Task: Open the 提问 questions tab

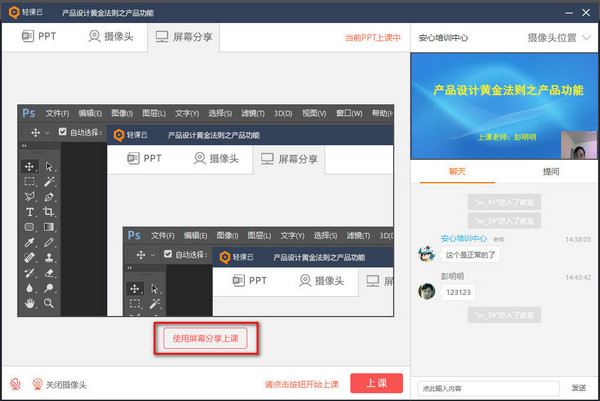Action: (551, 171)
